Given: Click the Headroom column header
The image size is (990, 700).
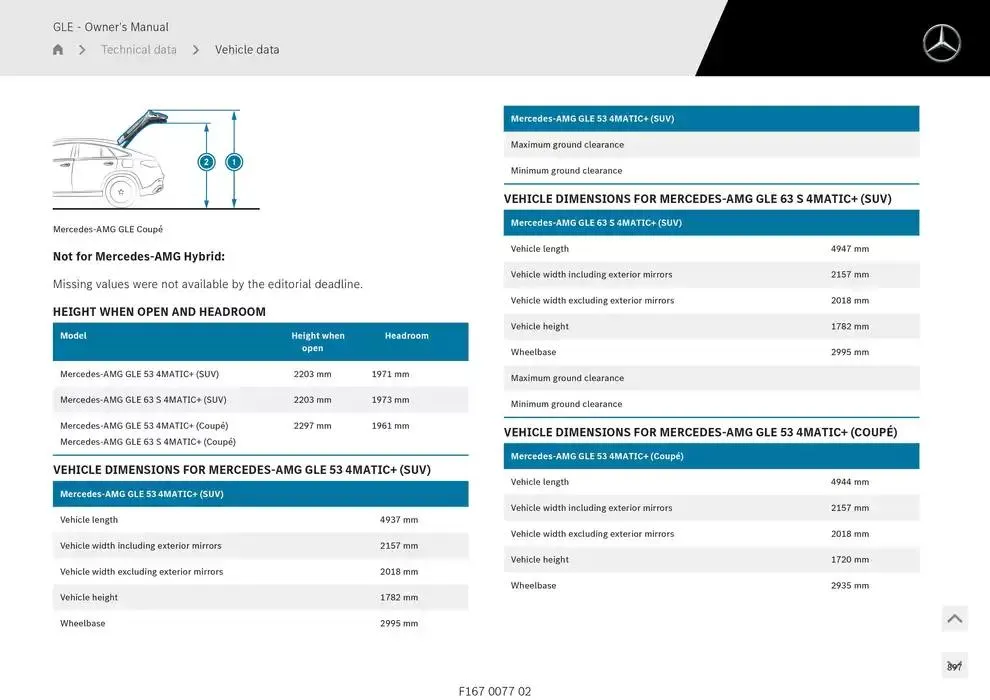Looking at the screenshot, I should 406,336.
